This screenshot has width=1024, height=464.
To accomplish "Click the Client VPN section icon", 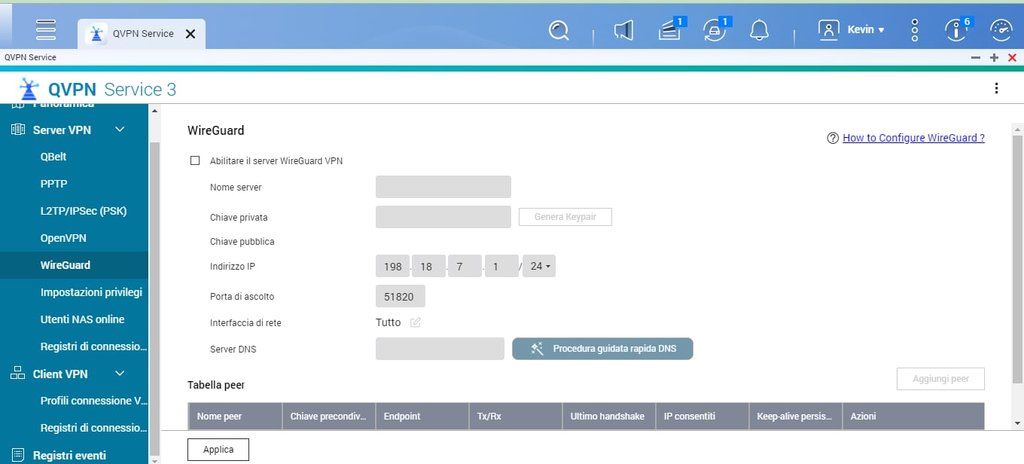I will [18, 374].
